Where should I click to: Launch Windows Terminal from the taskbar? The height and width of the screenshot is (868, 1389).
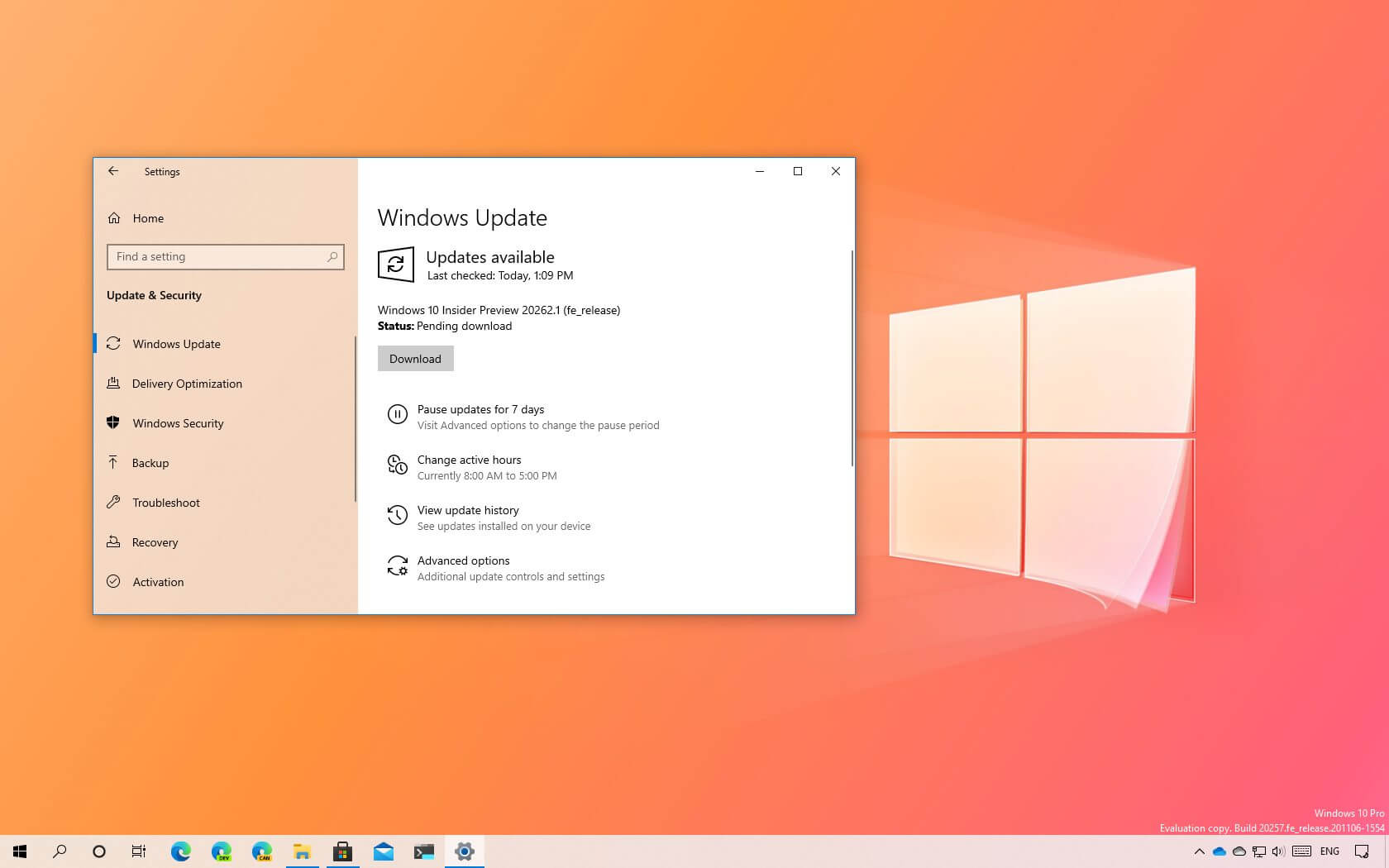tap(424, 851)
